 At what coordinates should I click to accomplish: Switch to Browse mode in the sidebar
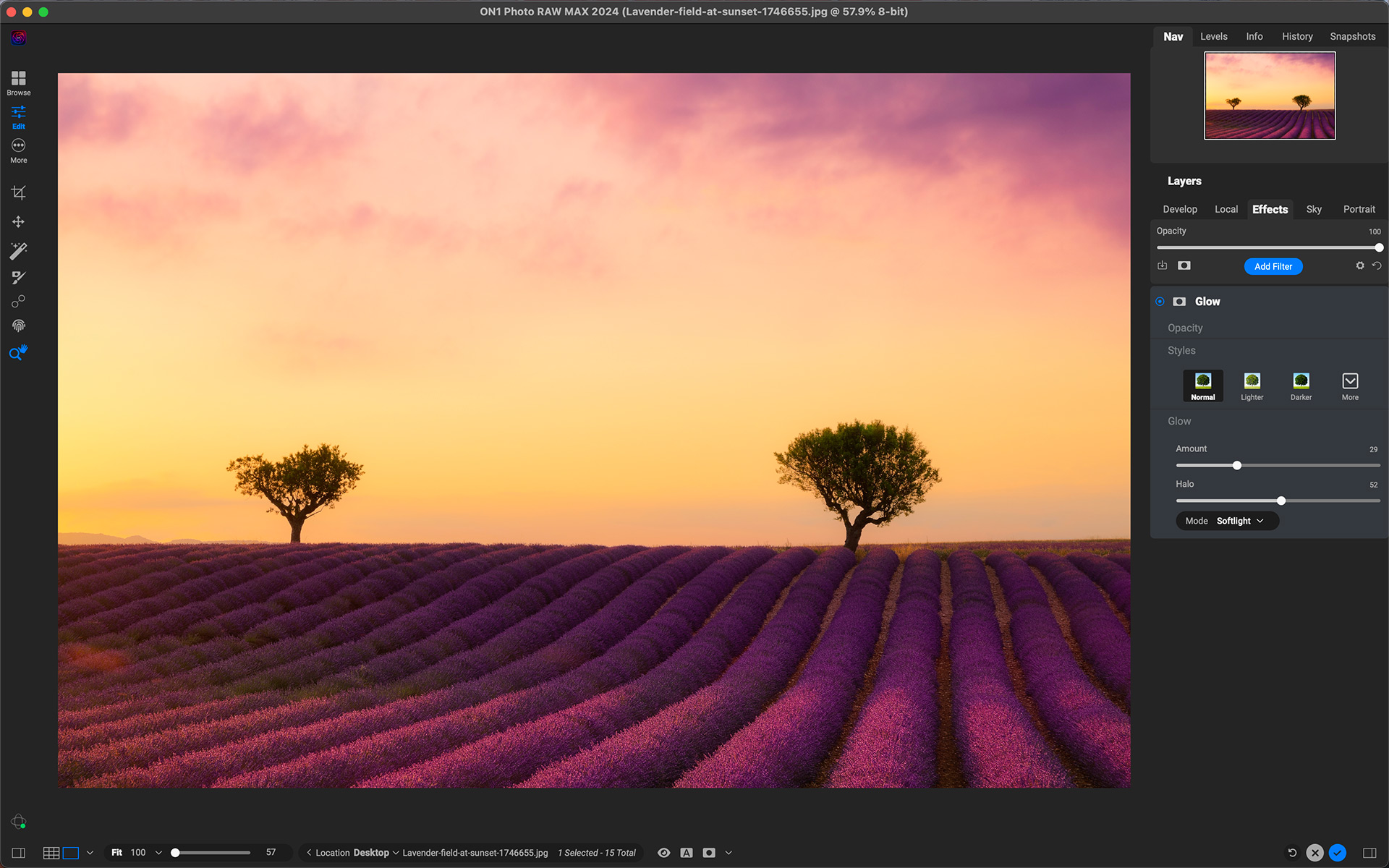[x=18, y=82]
